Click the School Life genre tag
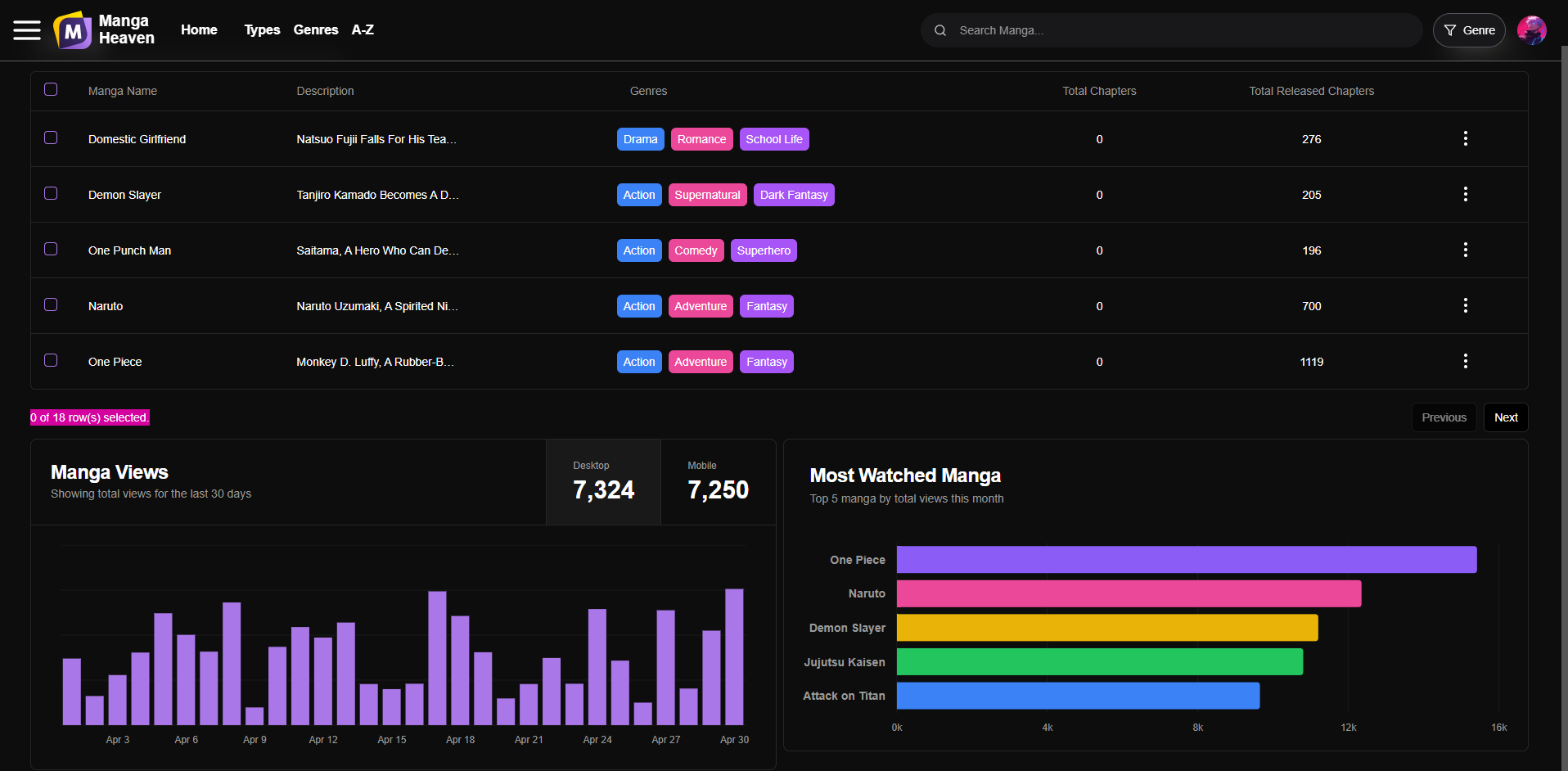This screenshot has width=1568, height=771. pos(774,139)
